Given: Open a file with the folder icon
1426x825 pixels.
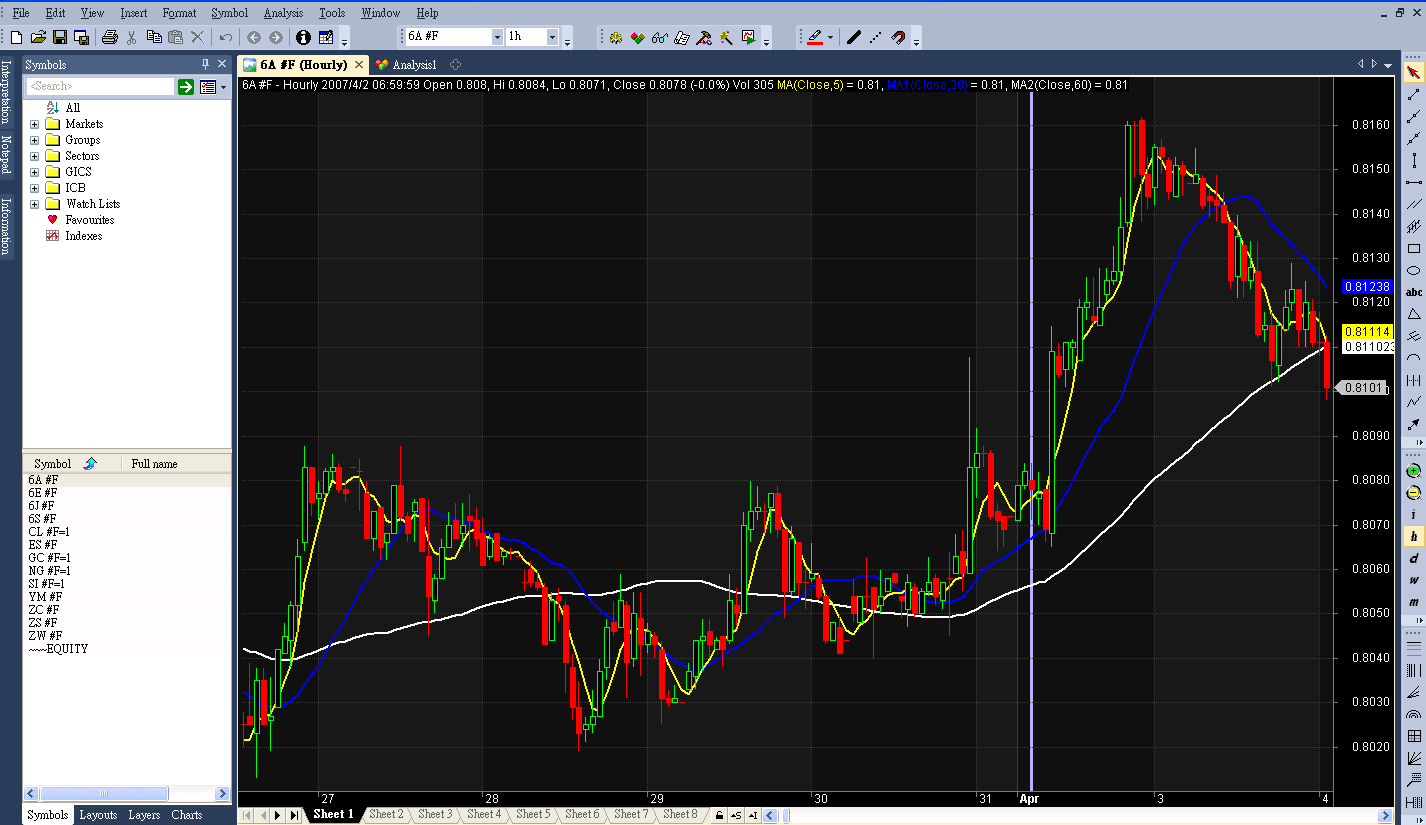Looking at the screenshot, I should (x=38, y=37).
